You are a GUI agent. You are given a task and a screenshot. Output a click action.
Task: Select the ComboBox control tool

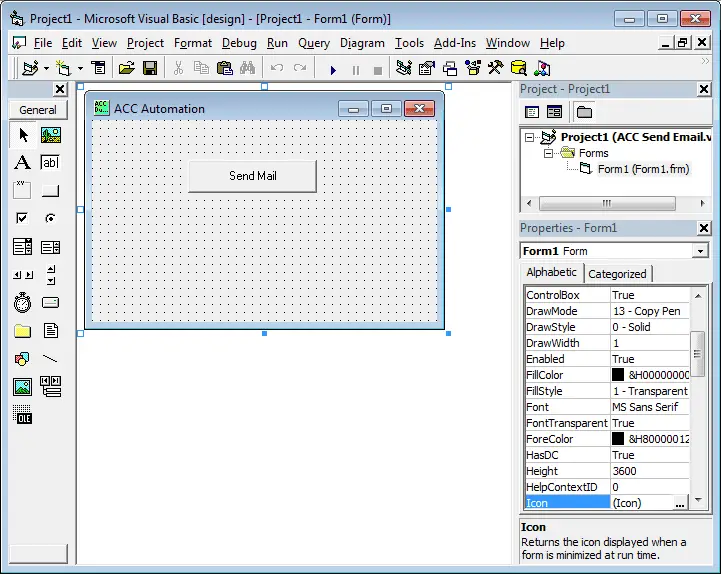(x=23, y=247)
